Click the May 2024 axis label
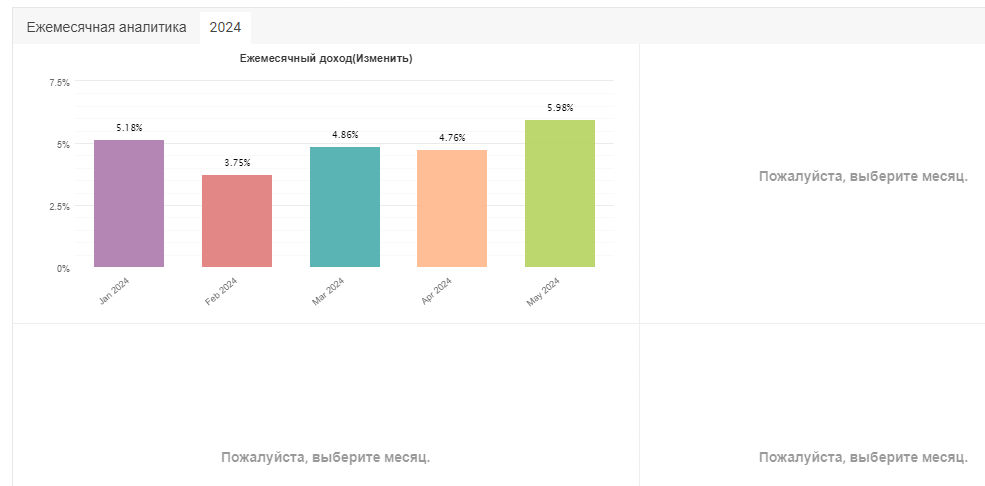 pyautogui.click(x=543, y=292)
